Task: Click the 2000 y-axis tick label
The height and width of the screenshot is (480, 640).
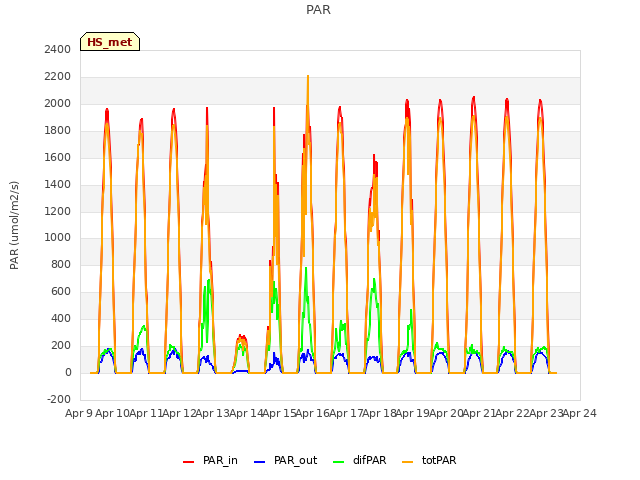Action: click(x=58, y=103)
